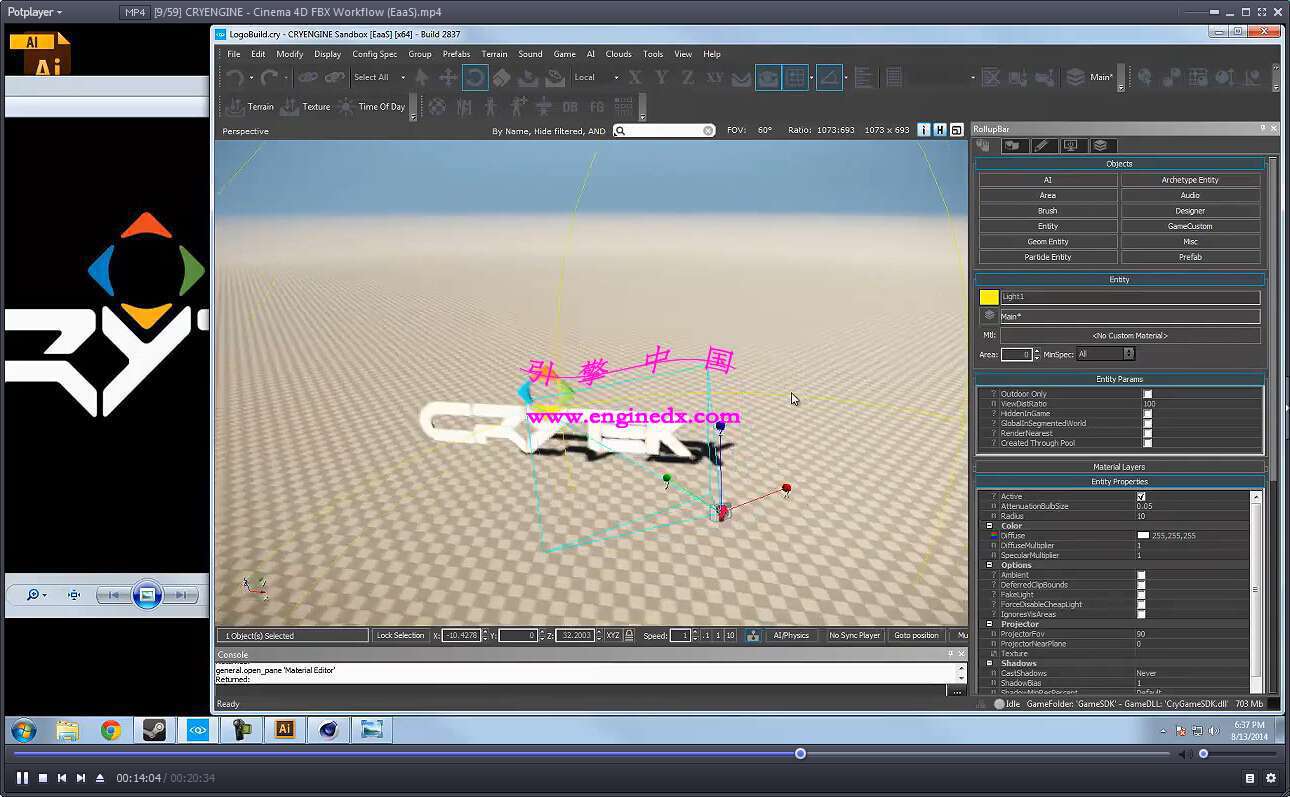Click the selection arrow tool icon
Screen dimensions: 1290x797
(422, 77)
